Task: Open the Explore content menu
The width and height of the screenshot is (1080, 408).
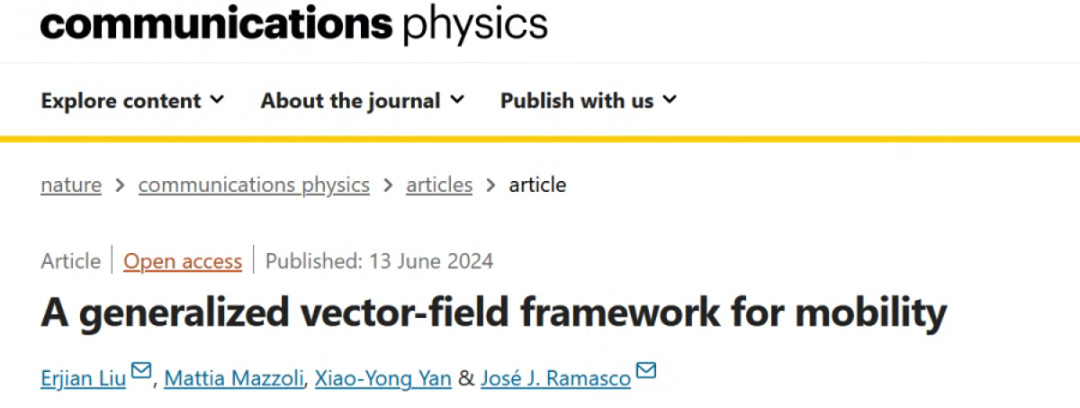Action: click(132, 101)
